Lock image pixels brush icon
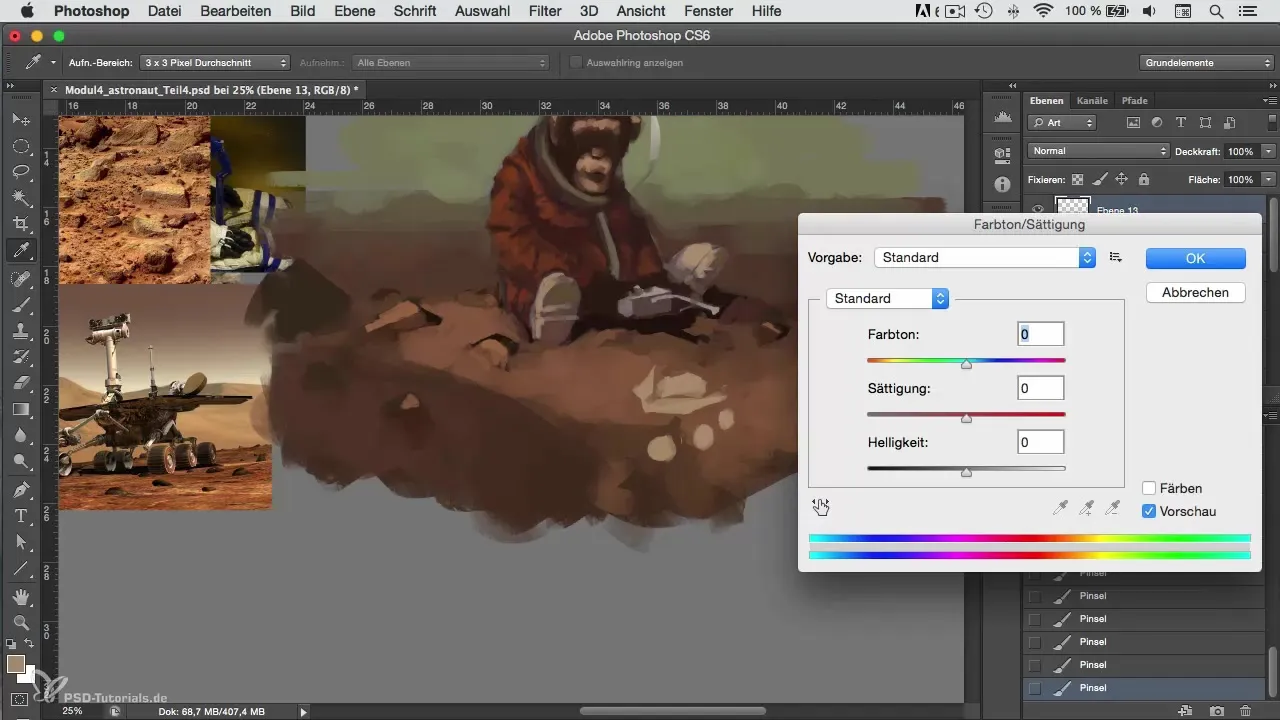Viewport: 1280px width, 720px height. pos(1099,180)
